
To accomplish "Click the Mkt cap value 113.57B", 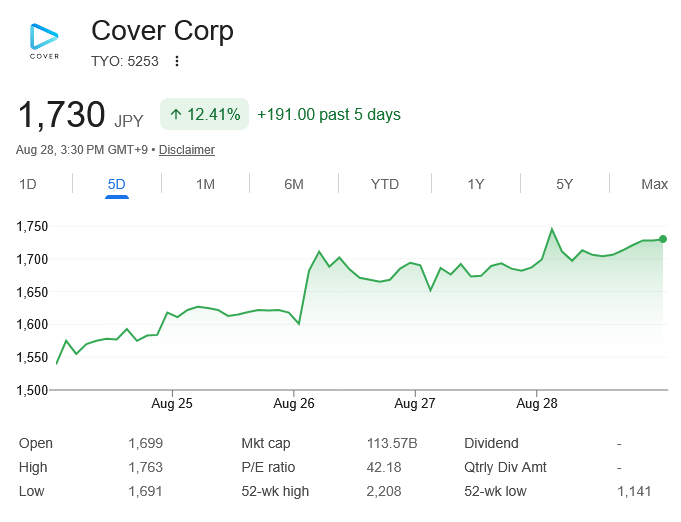I will click(392, 443).
